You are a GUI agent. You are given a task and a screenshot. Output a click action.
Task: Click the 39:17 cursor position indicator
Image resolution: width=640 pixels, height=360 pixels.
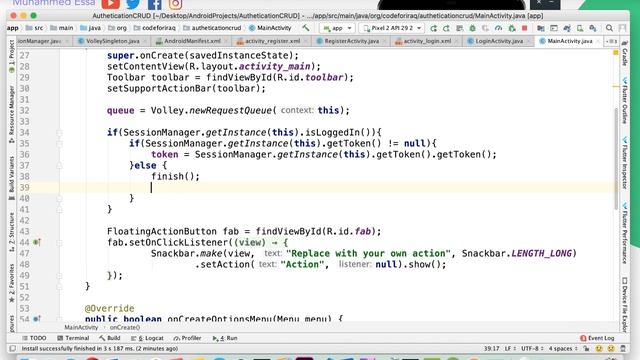(x=491, y=349)
